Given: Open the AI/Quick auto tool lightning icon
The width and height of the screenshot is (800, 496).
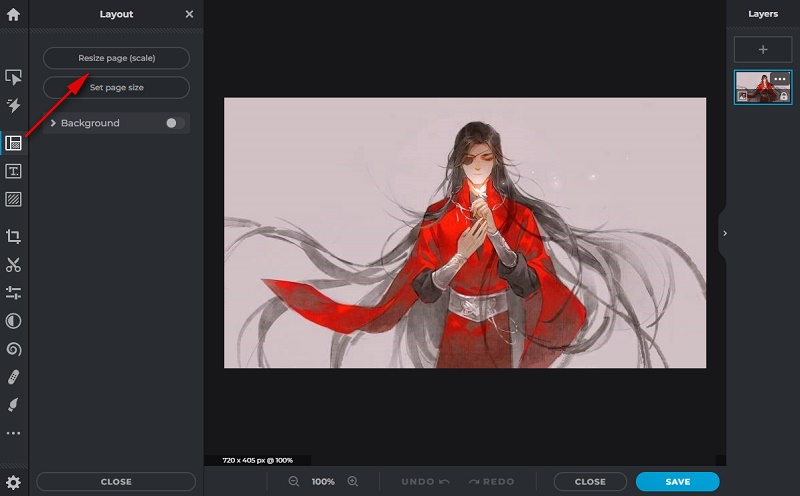Looking at the screenshot, I should (x=13, y=106).
